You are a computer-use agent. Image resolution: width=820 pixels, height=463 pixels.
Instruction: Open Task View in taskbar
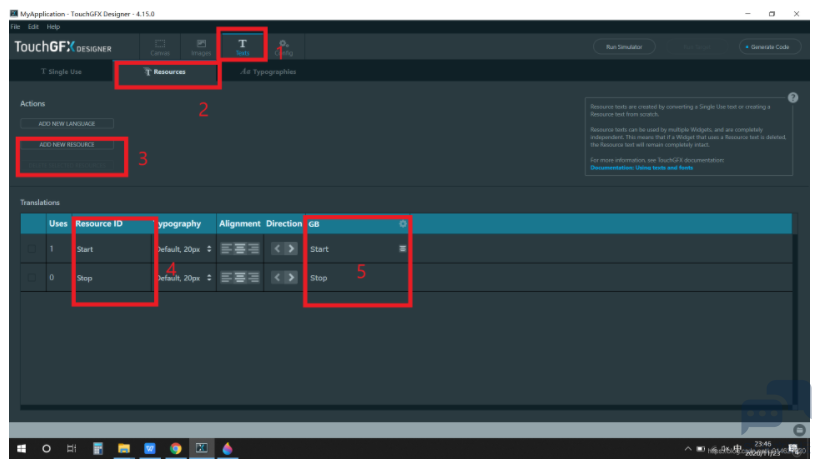[72, 448]
